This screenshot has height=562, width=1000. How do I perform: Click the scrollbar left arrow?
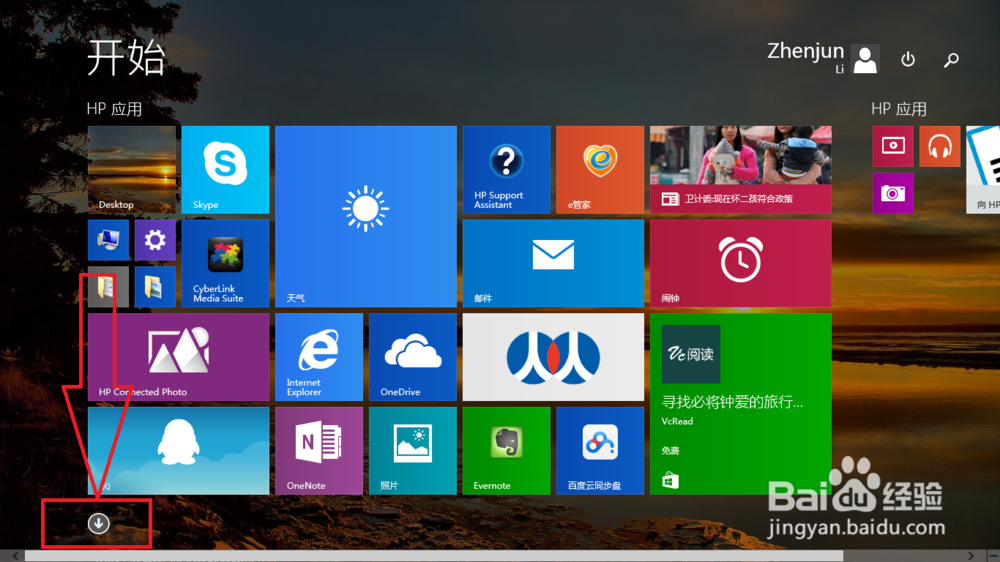pyautogui.click(x=15, y=556)
